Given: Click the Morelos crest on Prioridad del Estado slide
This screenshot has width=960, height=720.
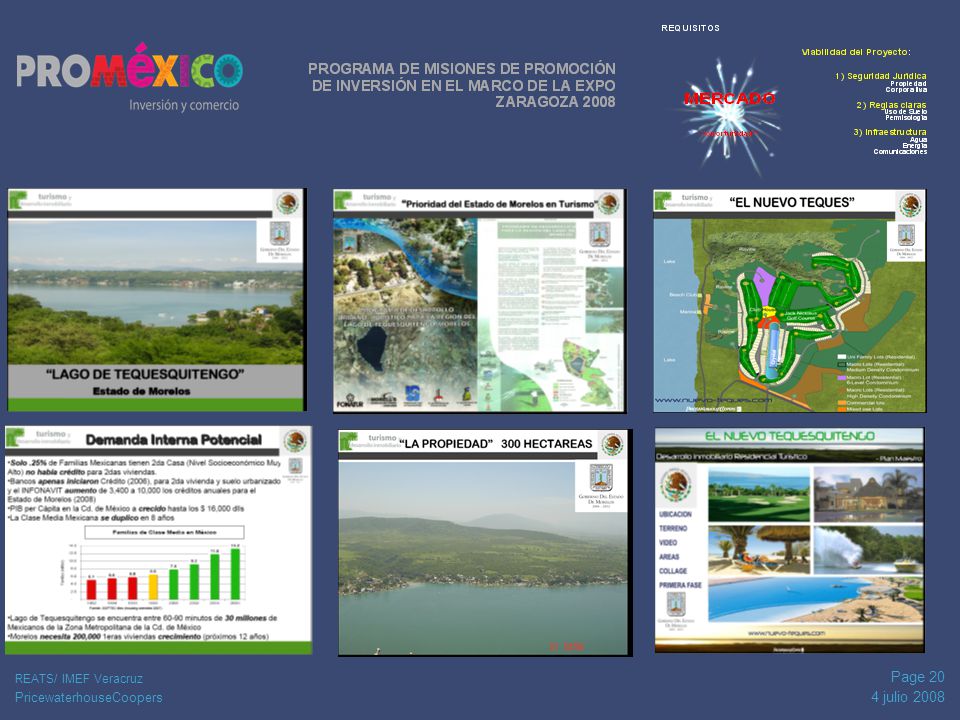Looking at the screenshot, I should click(x=599, y=242).
